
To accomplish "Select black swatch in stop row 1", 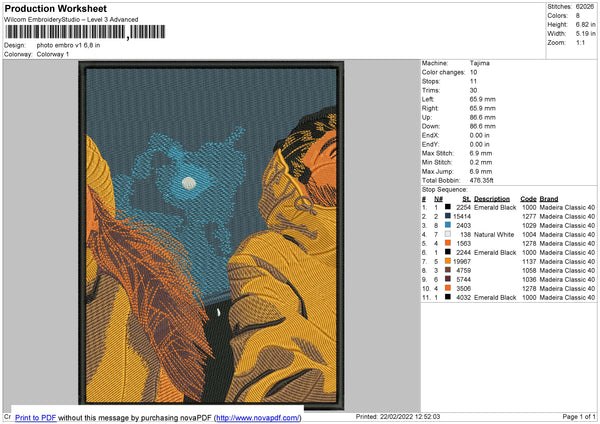I will (x=448, y=207).
